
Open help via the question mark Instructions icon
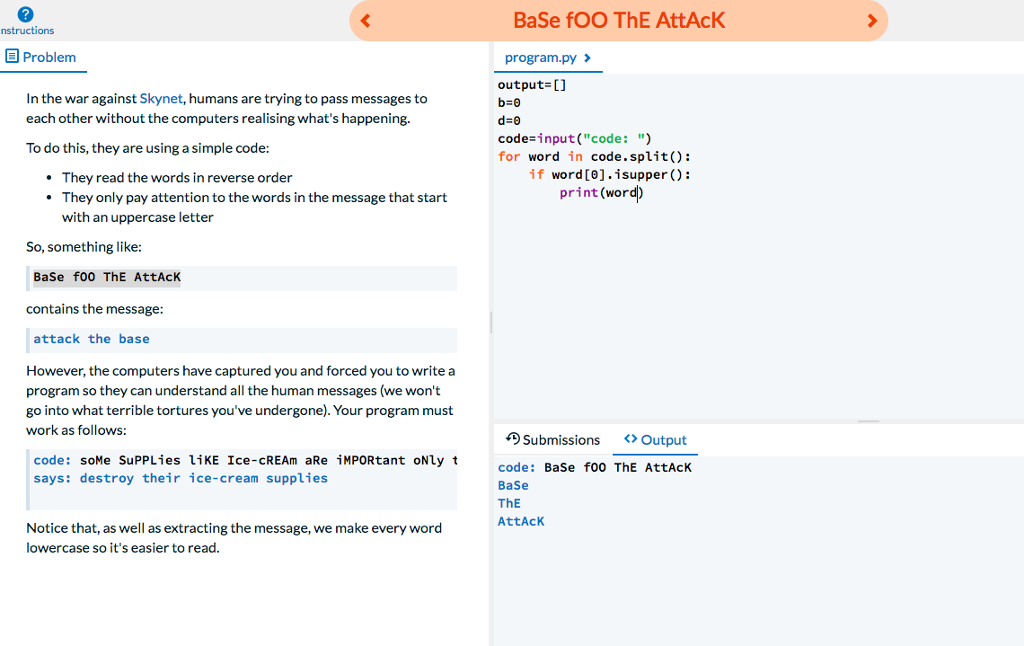[x=25, y=13]
